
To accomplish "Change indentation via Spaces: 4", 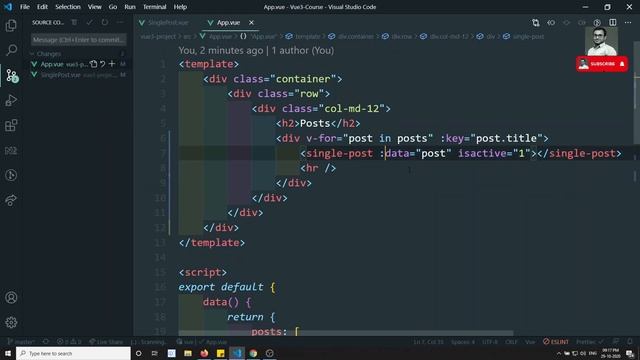I will 463,342.
